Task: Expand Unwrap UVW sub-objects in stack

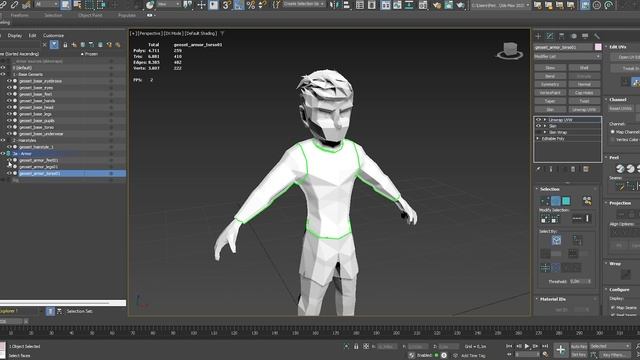Action: click(544, 120)
